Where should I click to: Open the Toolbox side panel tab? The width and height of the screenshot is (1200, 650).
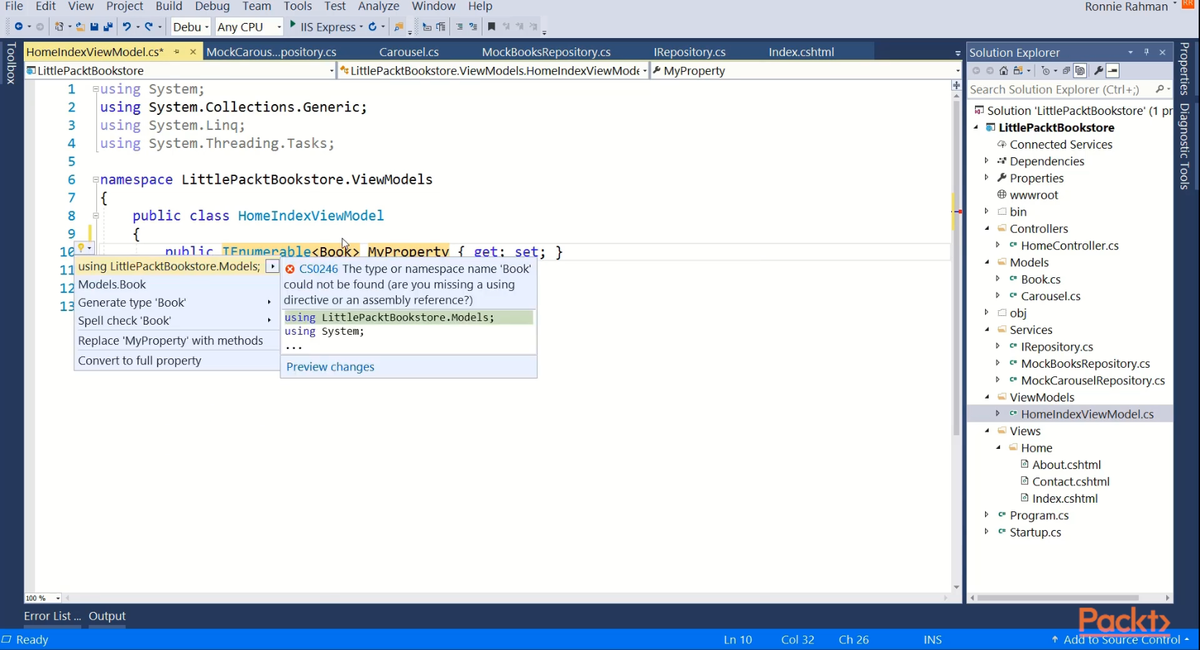[x=11, y=62]
